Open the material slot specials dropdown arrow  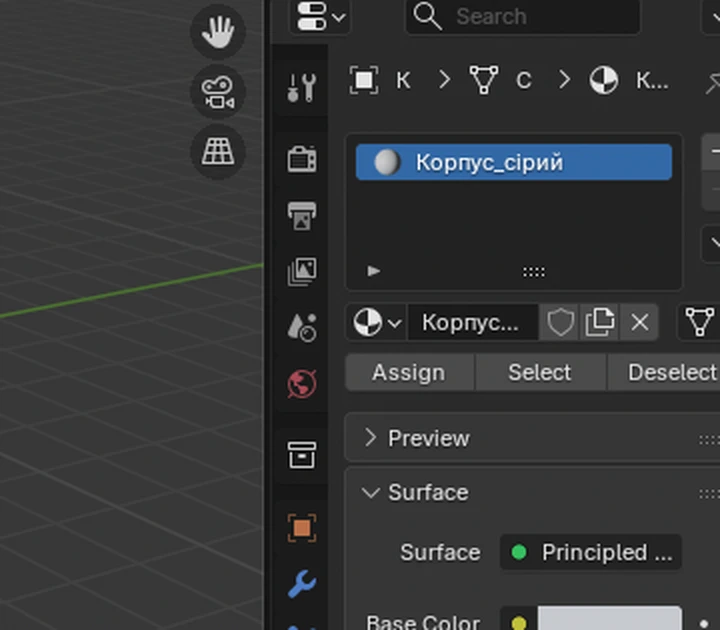tap(711, 243)
